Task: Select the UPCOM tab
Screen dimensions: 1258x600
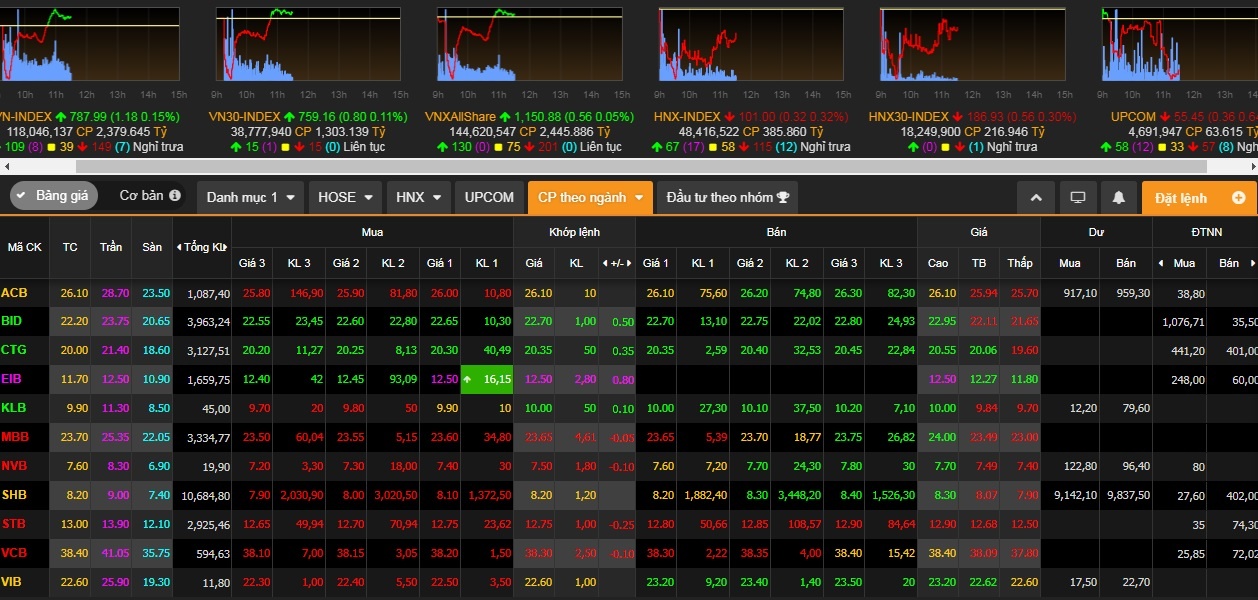Action: click(x=489, y=197)
